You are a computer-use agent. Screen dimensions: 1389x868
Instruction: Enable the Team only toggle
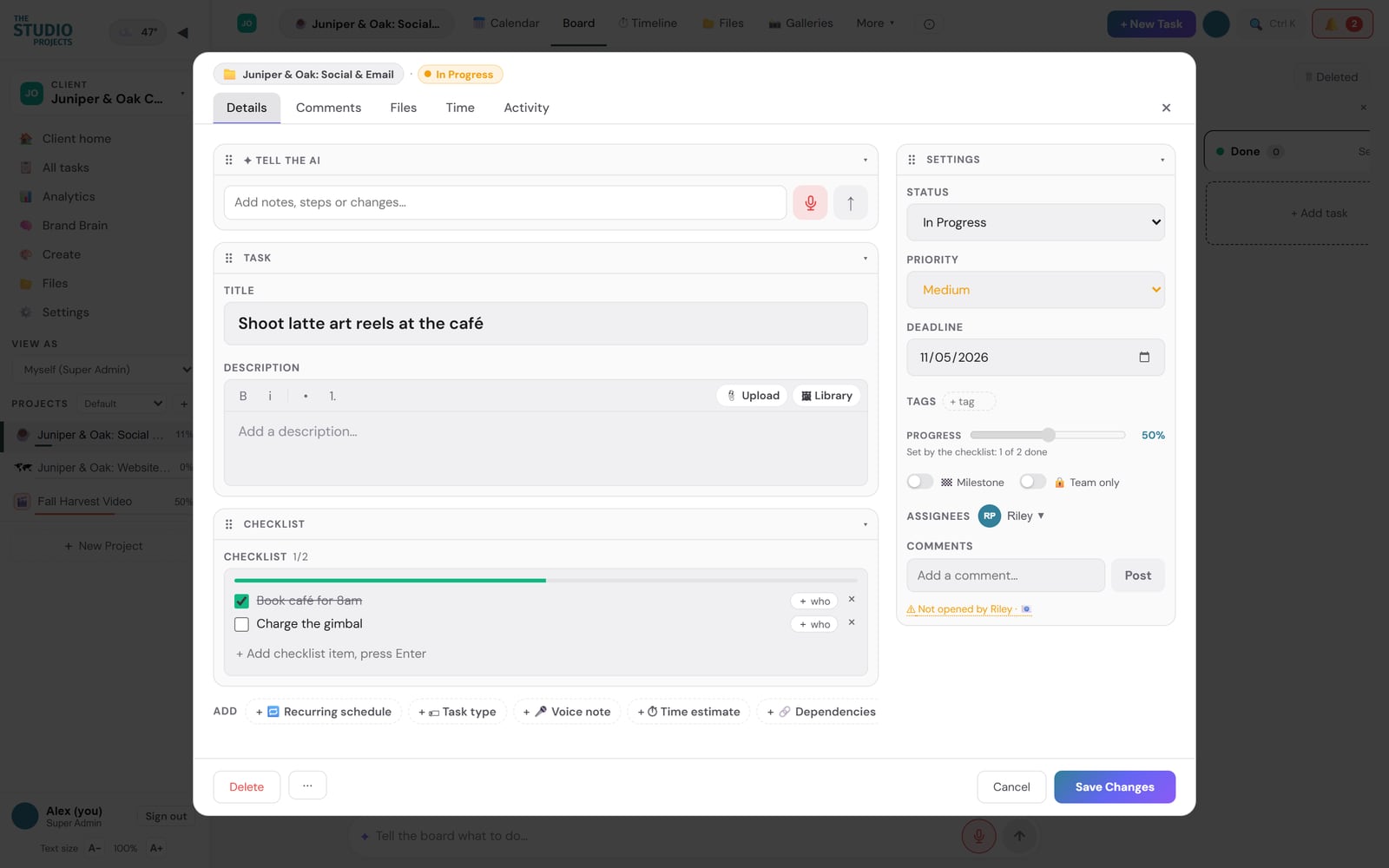[1032, 482]
